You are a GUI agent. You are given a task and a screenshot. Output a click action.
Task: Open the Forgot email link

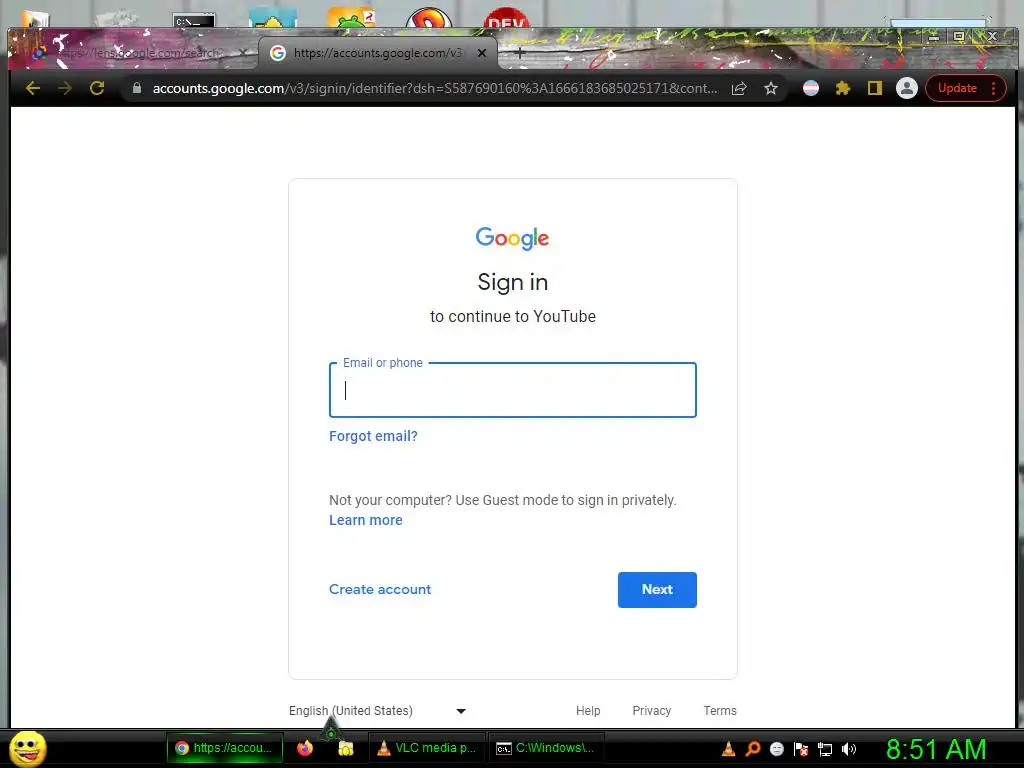pos(373,436)
